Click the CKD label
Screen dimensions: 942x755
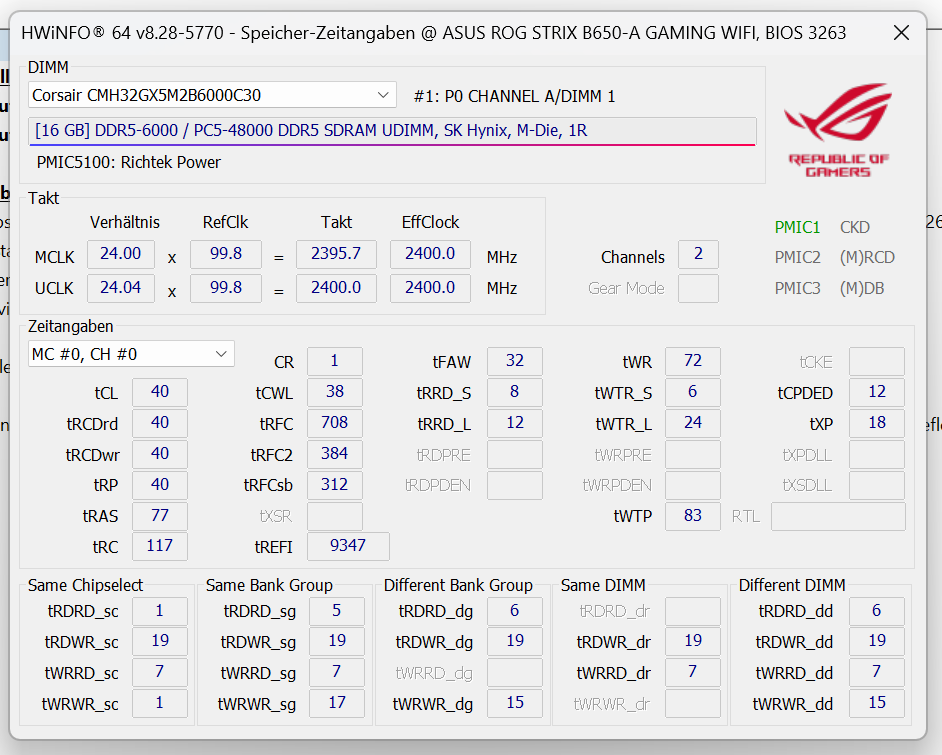[x=854, y=227]
